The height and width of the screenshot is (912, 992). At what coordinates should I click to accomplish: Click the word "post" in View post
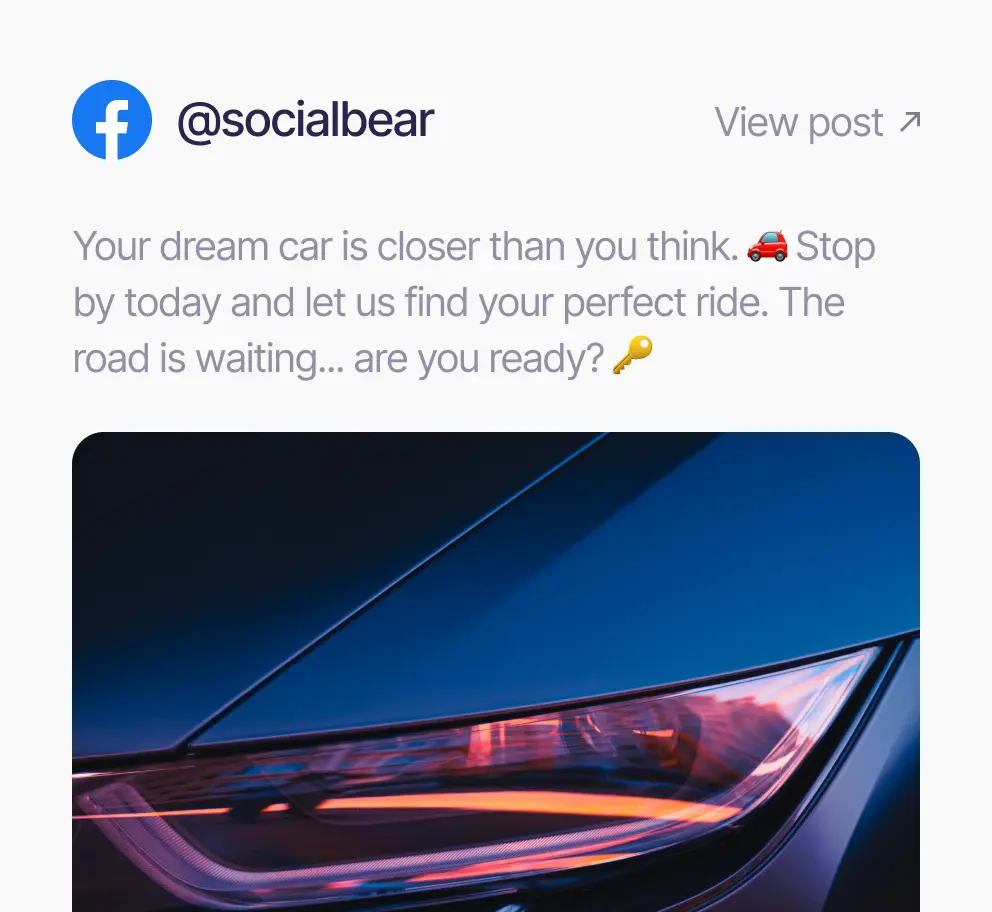coord(845,123)
